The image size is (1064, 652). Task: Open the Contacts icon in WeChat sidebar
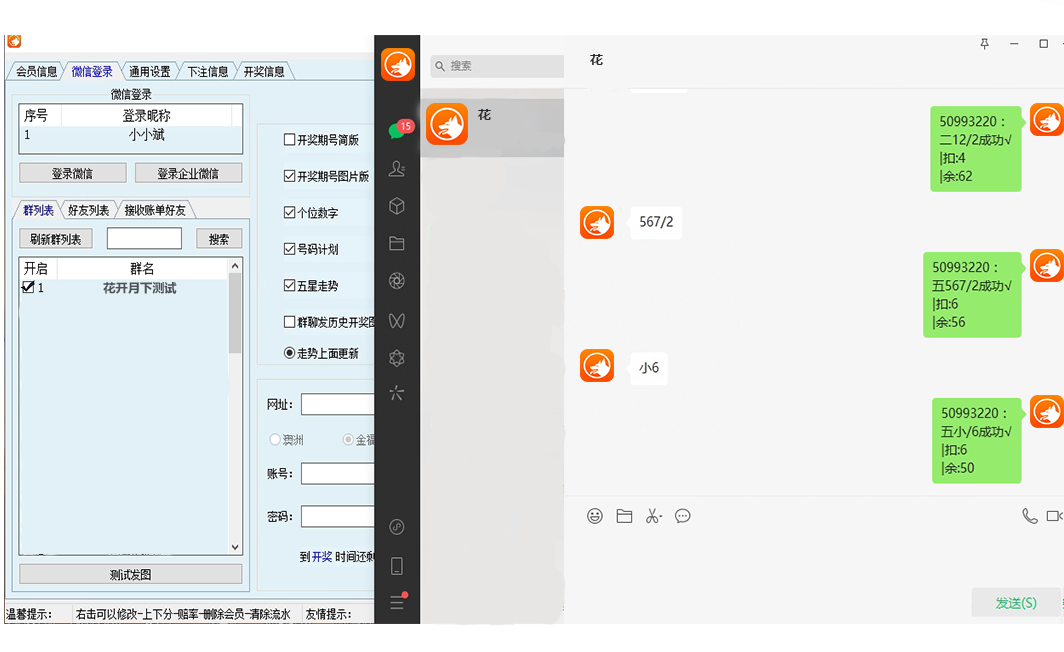click(397, 168)
